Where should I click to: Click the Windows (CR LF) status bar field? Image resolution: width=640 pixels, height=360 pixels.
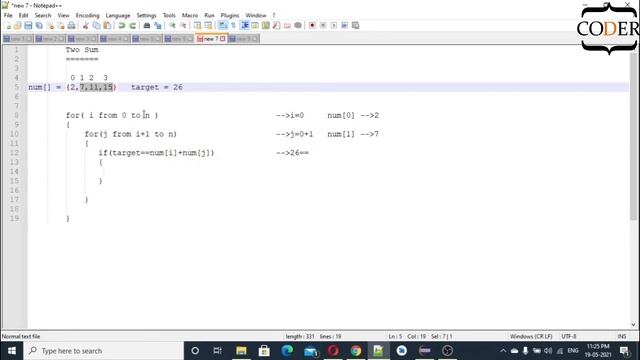coord(531,336)
